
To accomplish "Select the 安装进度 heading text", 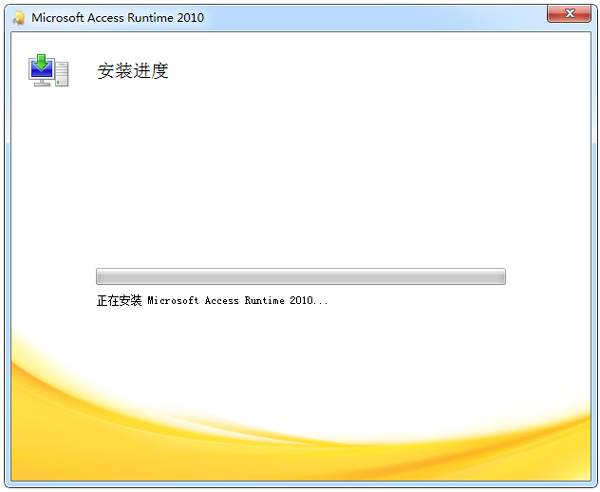I will coord(133,71).
